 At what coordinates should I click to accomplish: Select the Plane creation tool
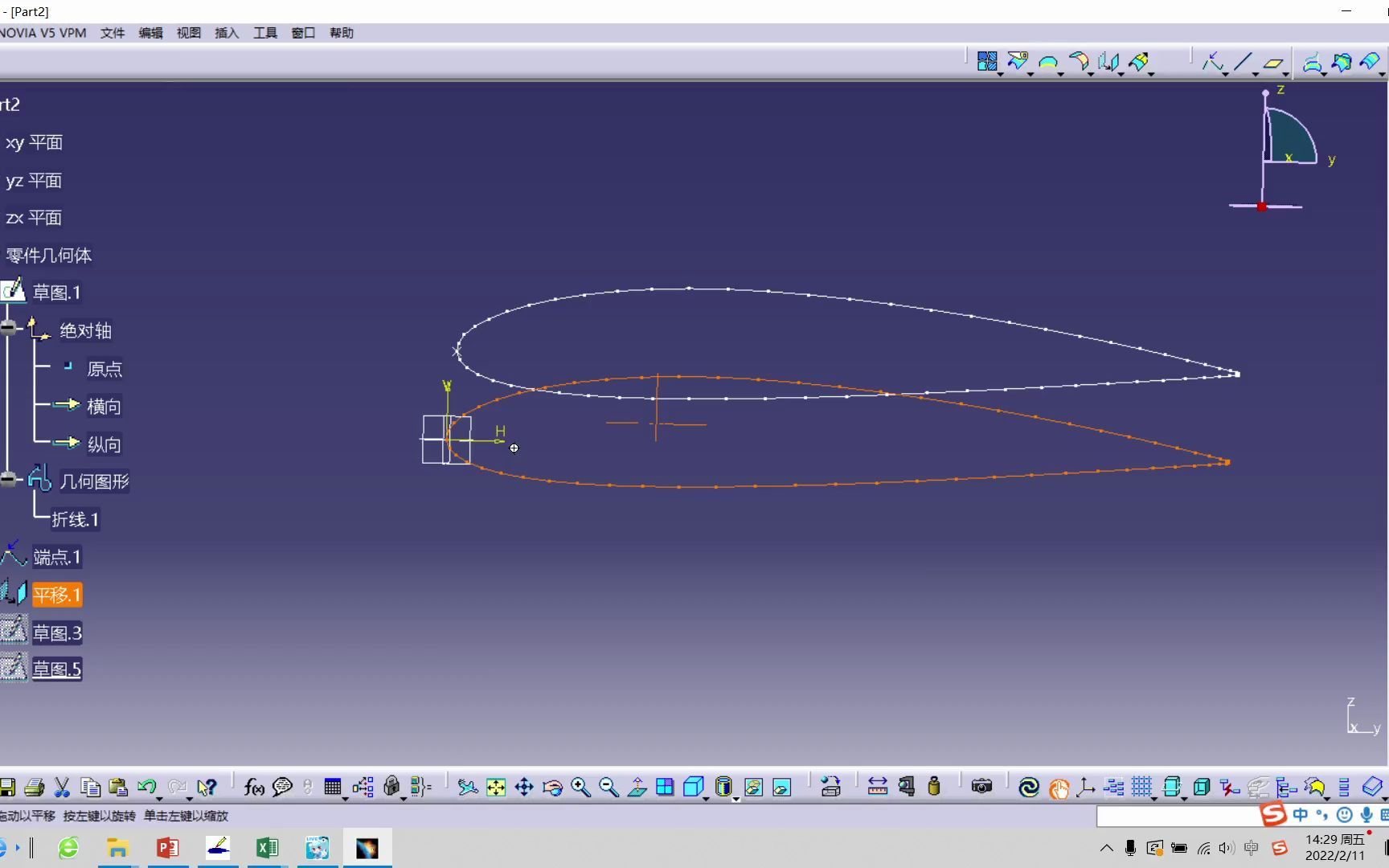pos(1272,62)
